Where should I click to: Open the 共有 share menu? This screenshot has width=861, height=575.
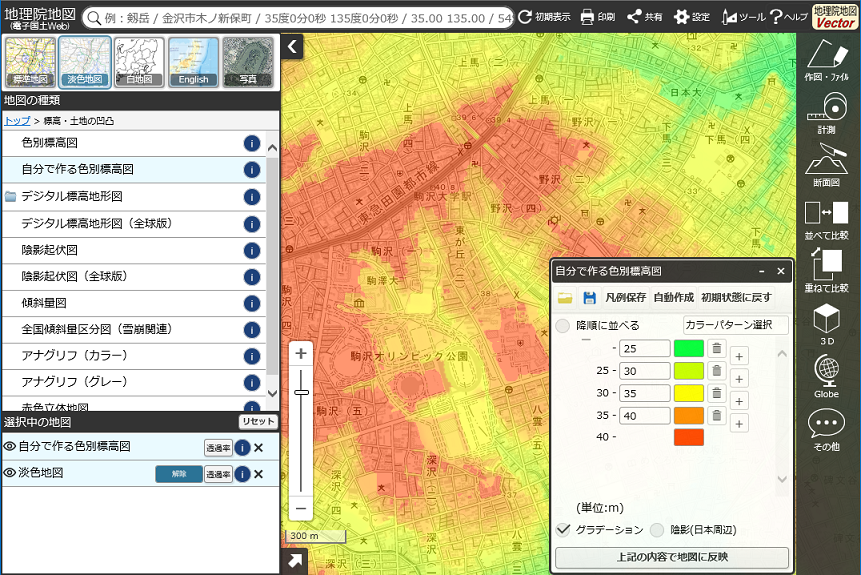[x=644, y=17]
